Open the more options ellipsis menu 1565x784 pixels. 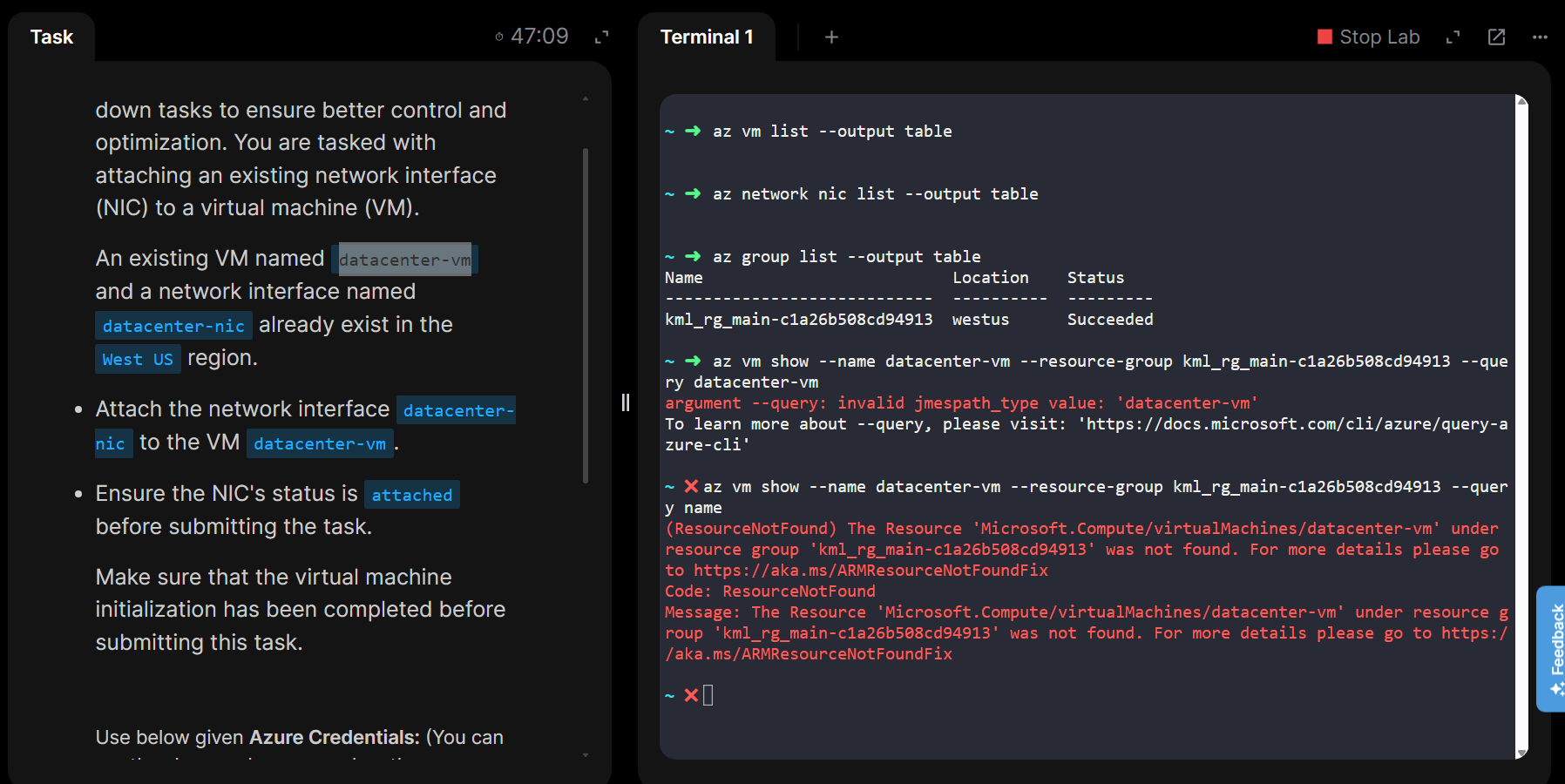coord(1540,37)
